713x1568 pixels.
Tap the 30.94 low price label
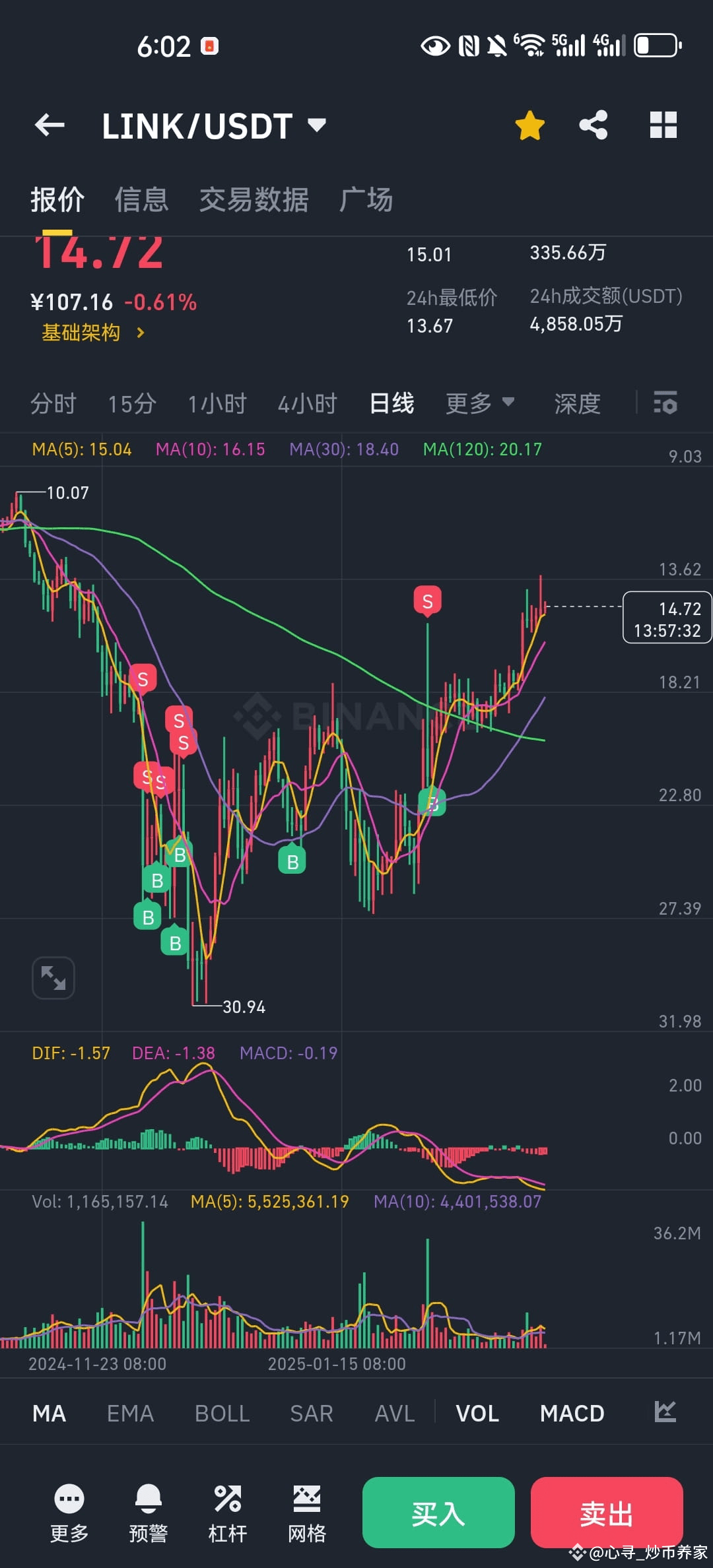point(244,1007)
